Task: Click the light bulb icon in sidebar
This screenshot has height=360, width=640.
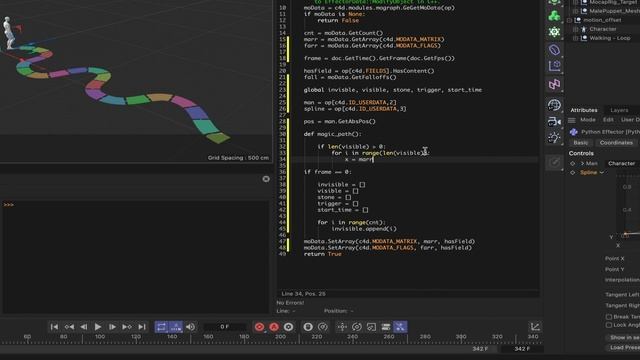Action: [x=554, y=138]
